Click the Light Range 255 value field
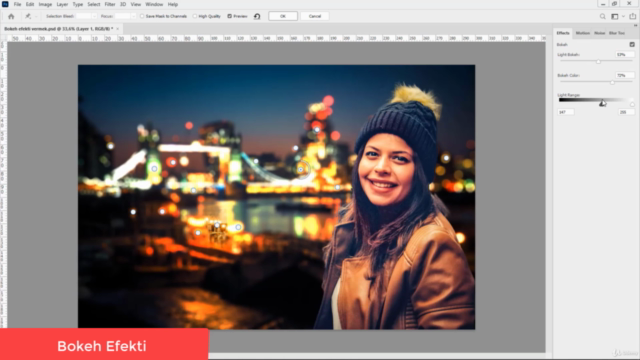This screenshot has height=360, width=640. click(x=626, y=112)
